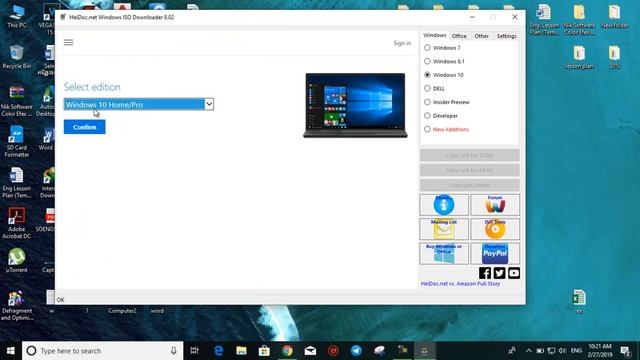Click the ENG language indicator
Image resolution: width=640 pixels, height=360 pixels.
(x=576, y=351)
